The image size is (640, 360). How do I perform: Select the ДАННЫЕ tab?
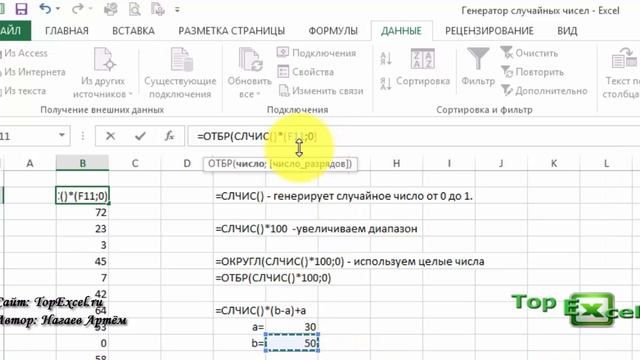(x=401, y=31)
